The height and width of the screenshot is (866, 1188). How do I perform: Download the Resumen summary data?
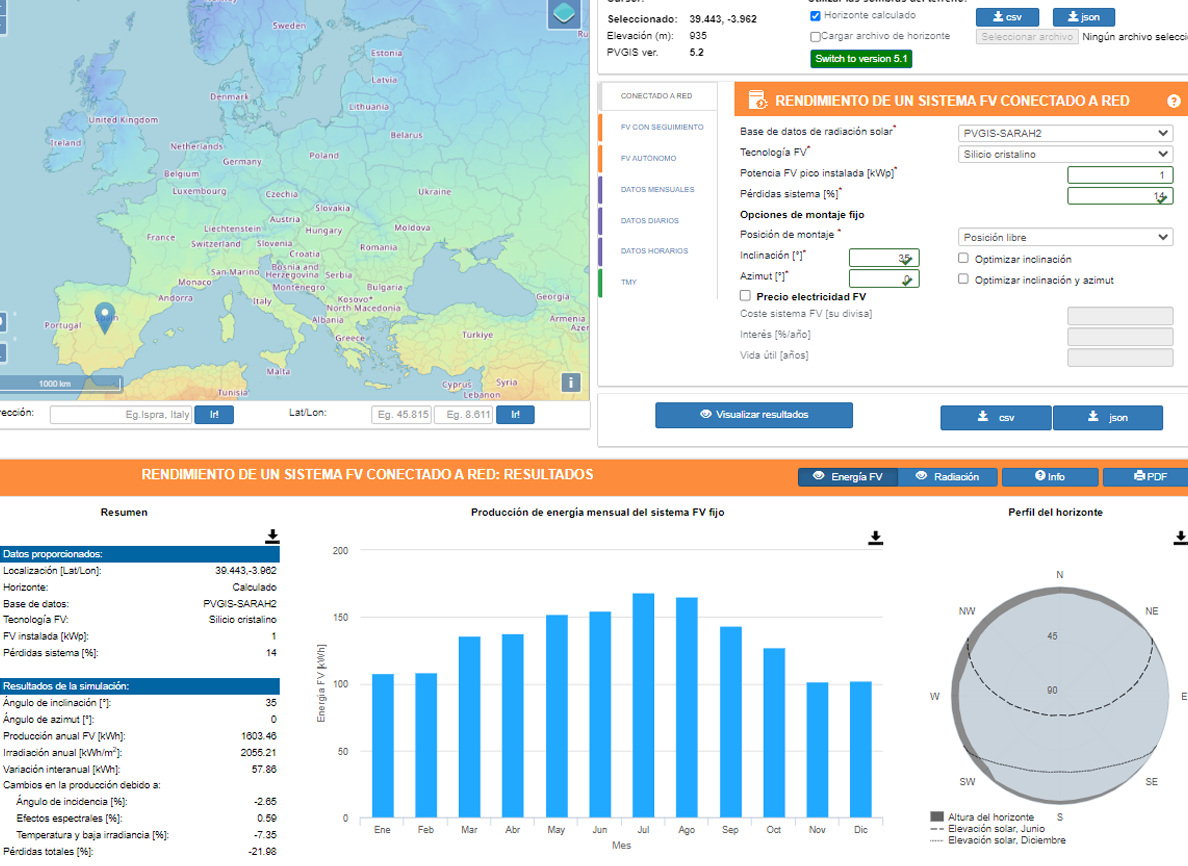pos(272,537)
